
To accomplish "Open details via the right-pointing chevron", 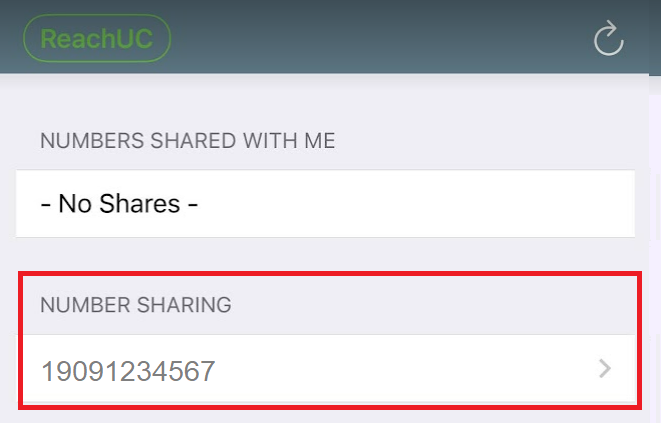I will pos(605,369).
